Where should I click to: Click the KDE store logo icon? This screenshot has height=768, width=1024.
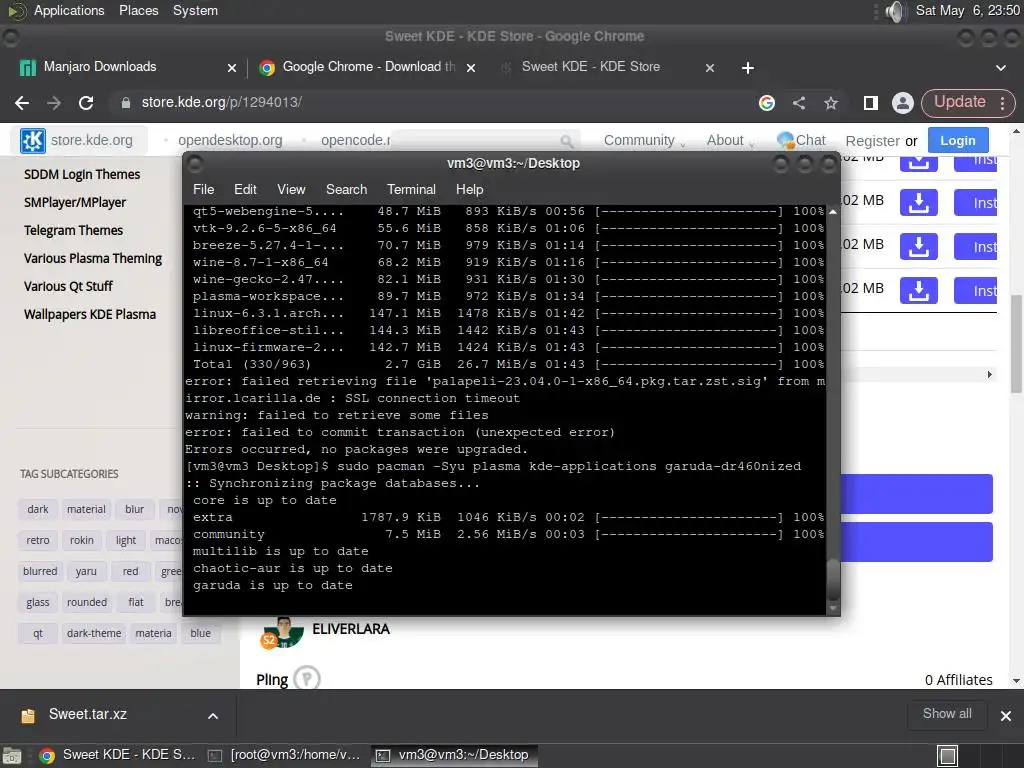click(x=33, y=140)
